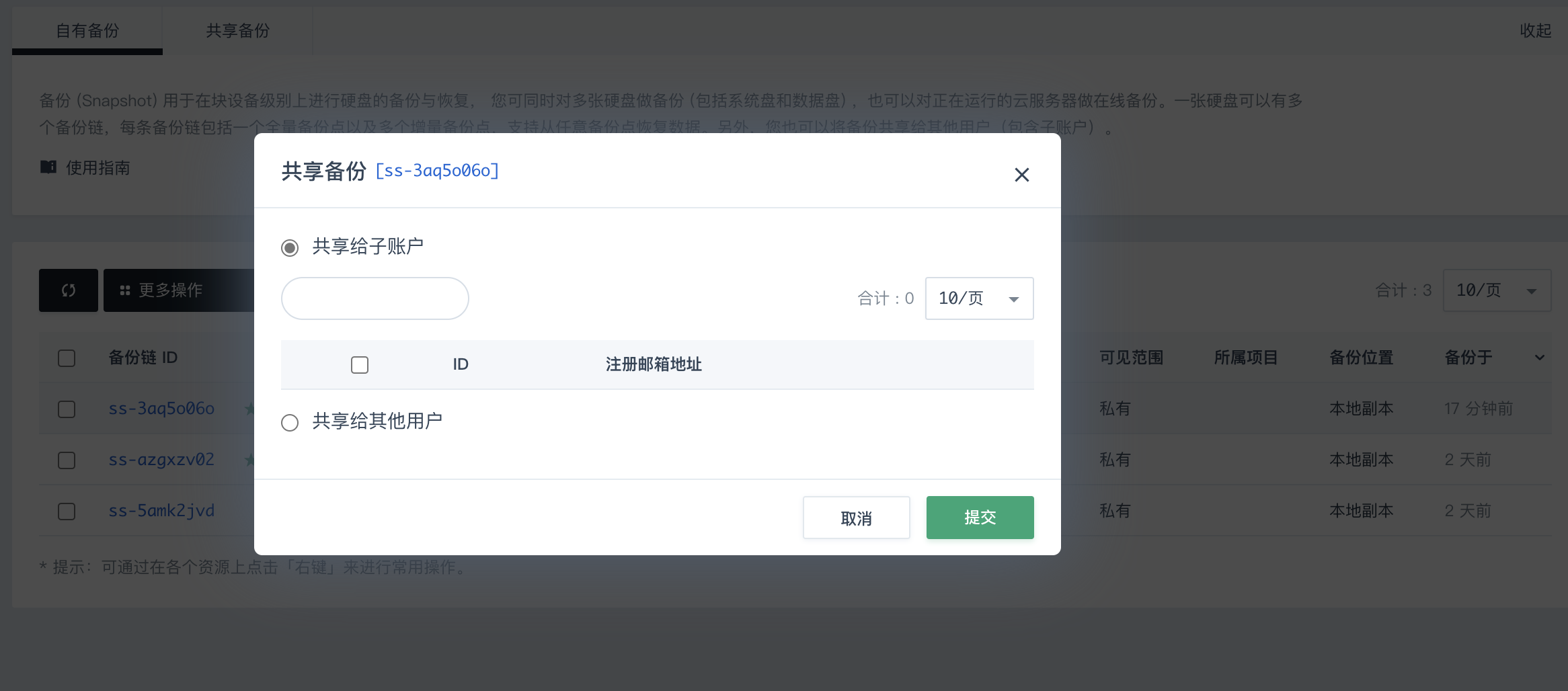Check the ss-5amk2jvd row checkbox
Screen dimensions: 1568x691
click(66, 511)
